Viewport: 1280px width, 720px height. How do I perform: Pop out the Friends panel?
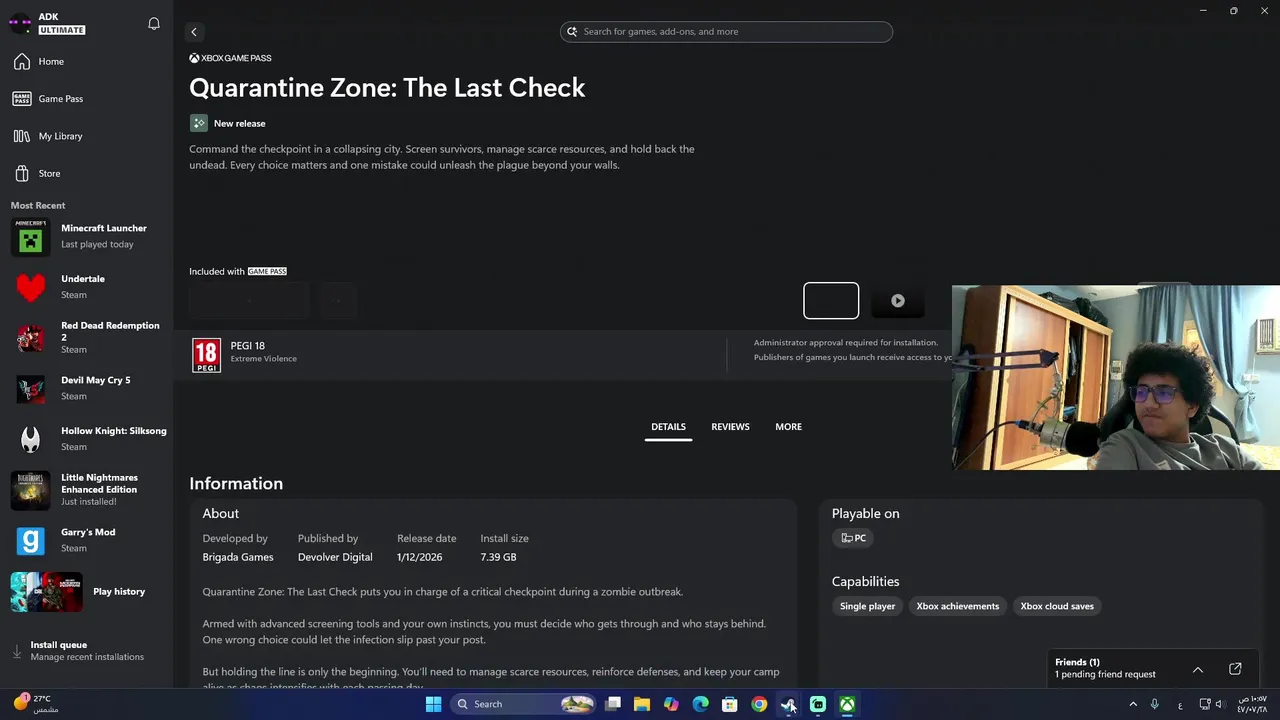pyautogui.click(x=1235, y=669)
